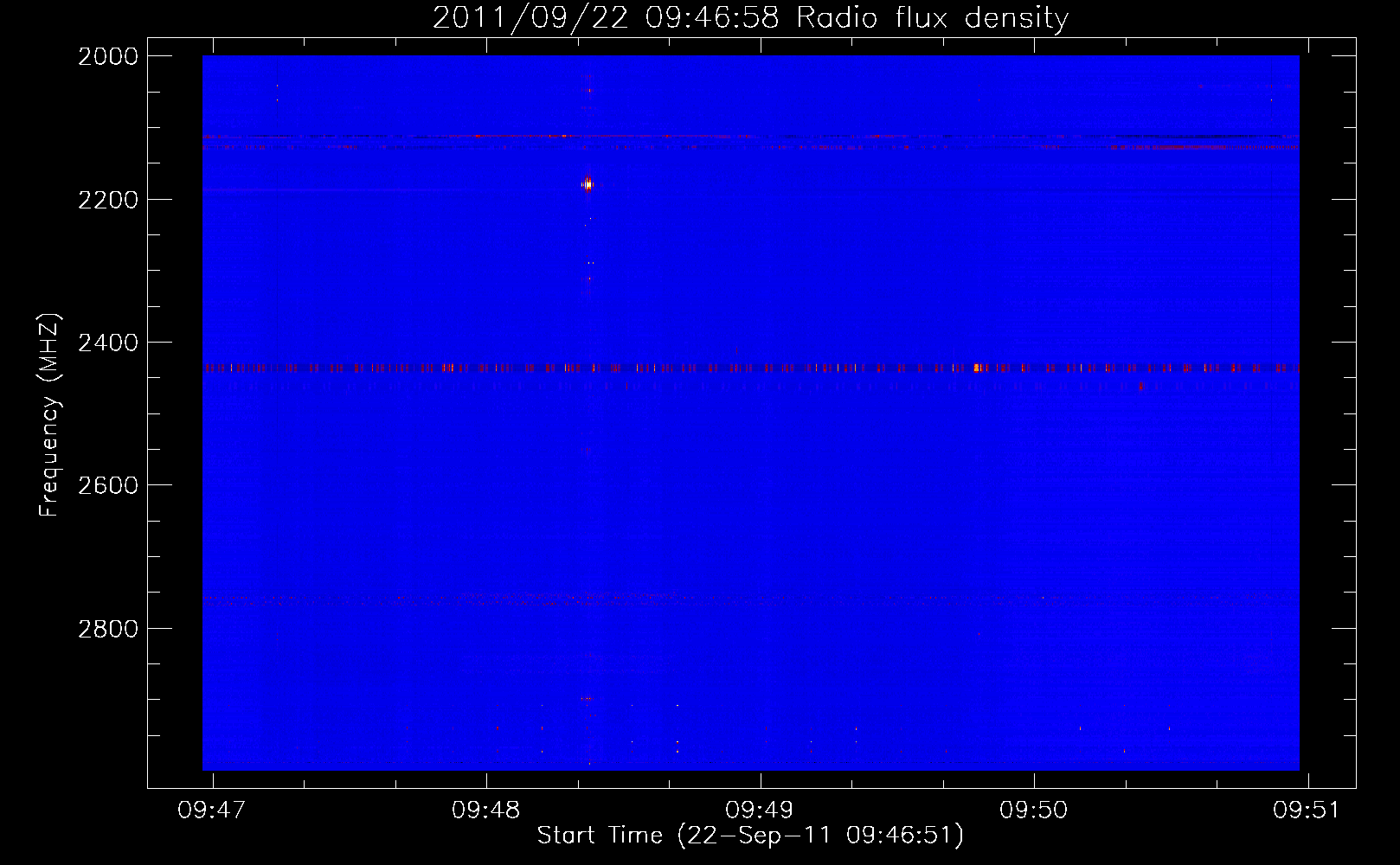Click the 09:50 time tick label
The image size is (1400, 865).
coord(1034,811)
